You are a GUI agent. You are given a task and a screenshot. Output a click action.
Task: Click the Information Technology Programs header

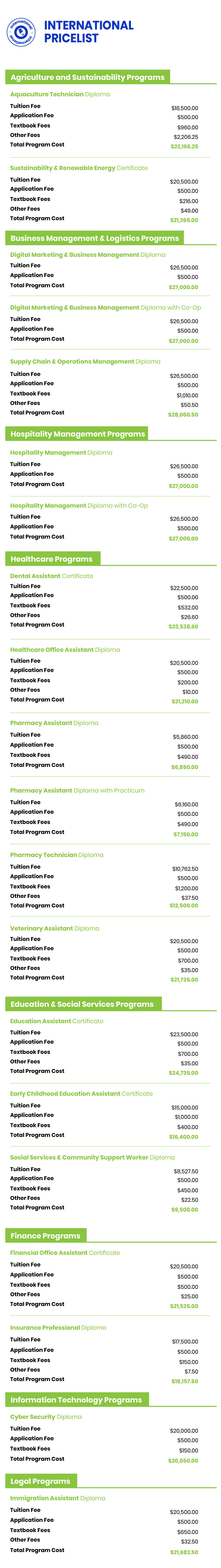(76, 1400)
